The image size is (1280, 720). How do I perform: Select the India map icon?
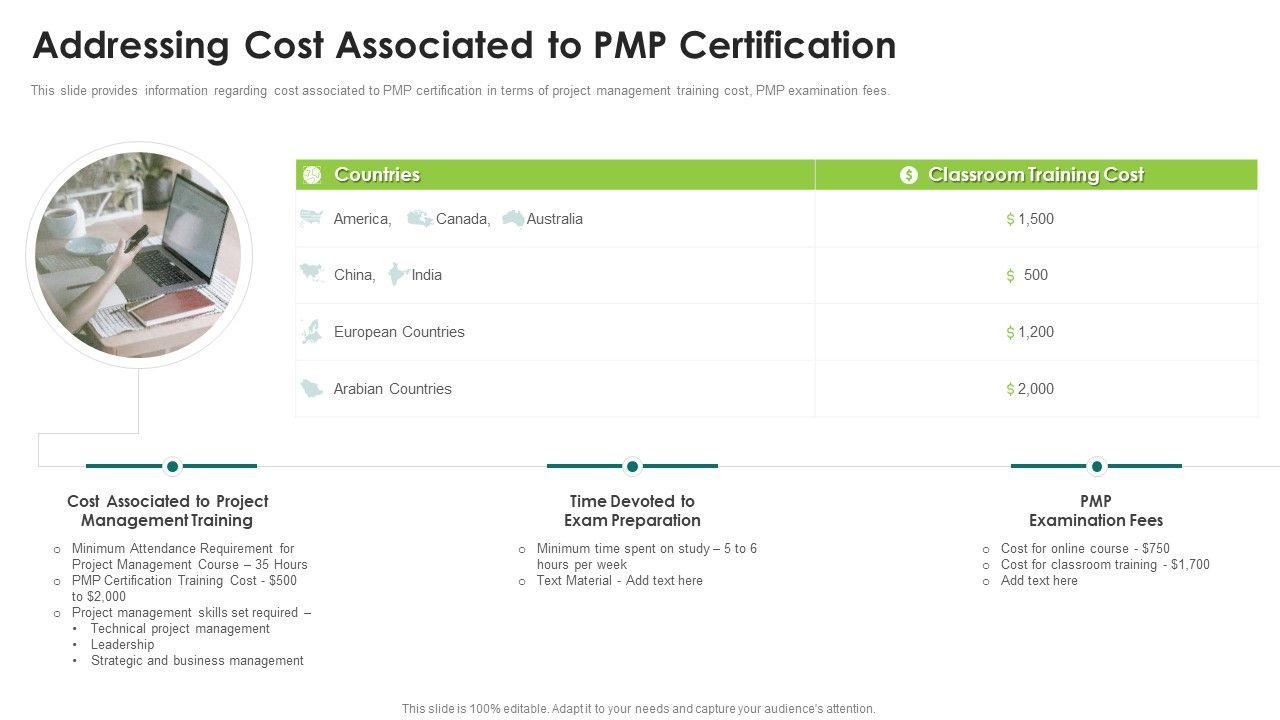pyautogui.click(x=398, y=274)
